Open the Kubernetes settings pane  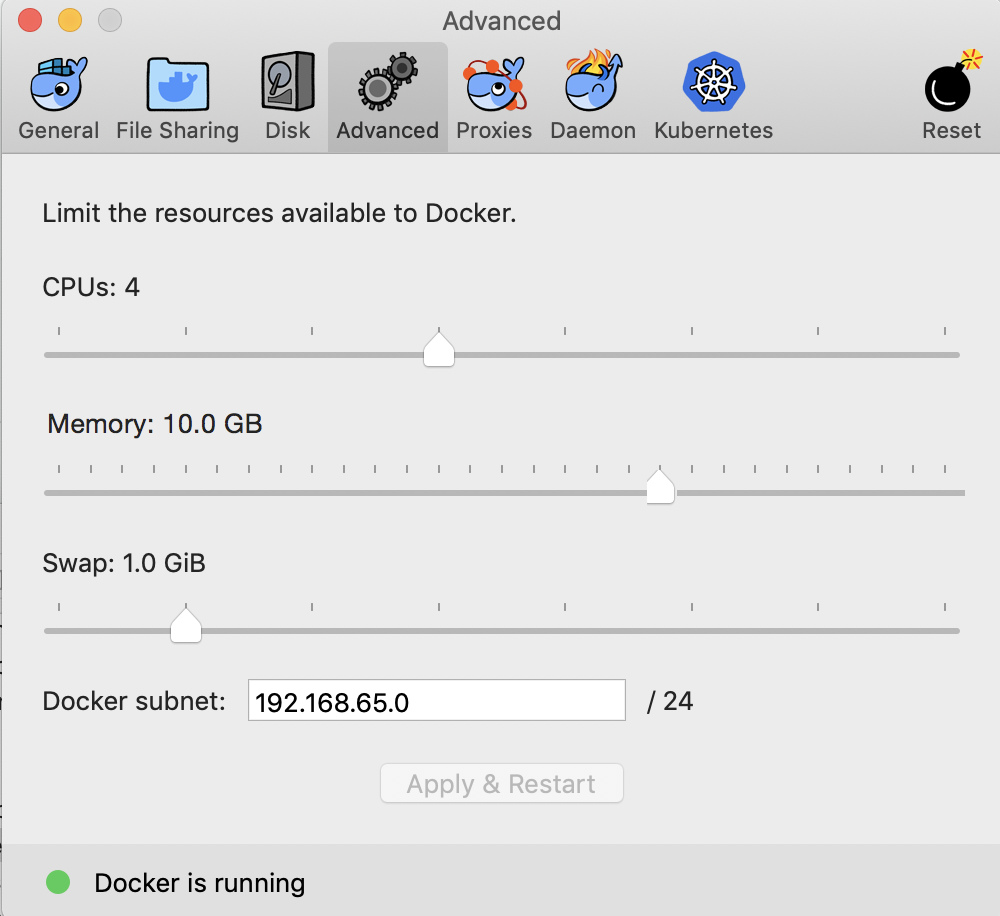713,95
